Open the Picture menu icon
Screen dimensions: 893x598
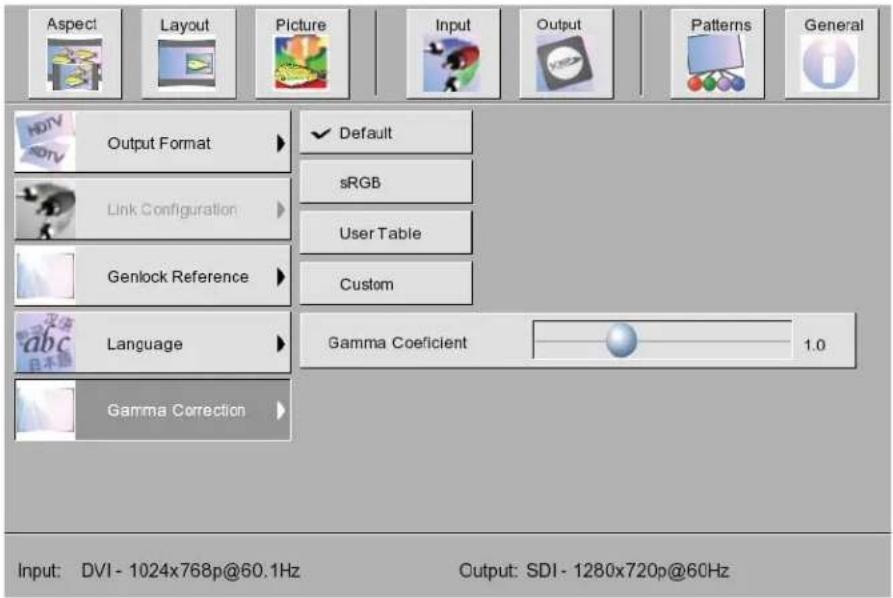(302, 54)
